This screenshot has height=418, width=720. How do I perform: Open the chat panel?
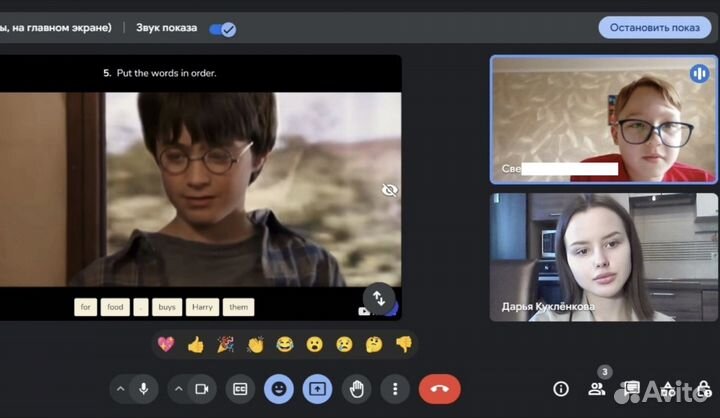[x=632, y=389]
